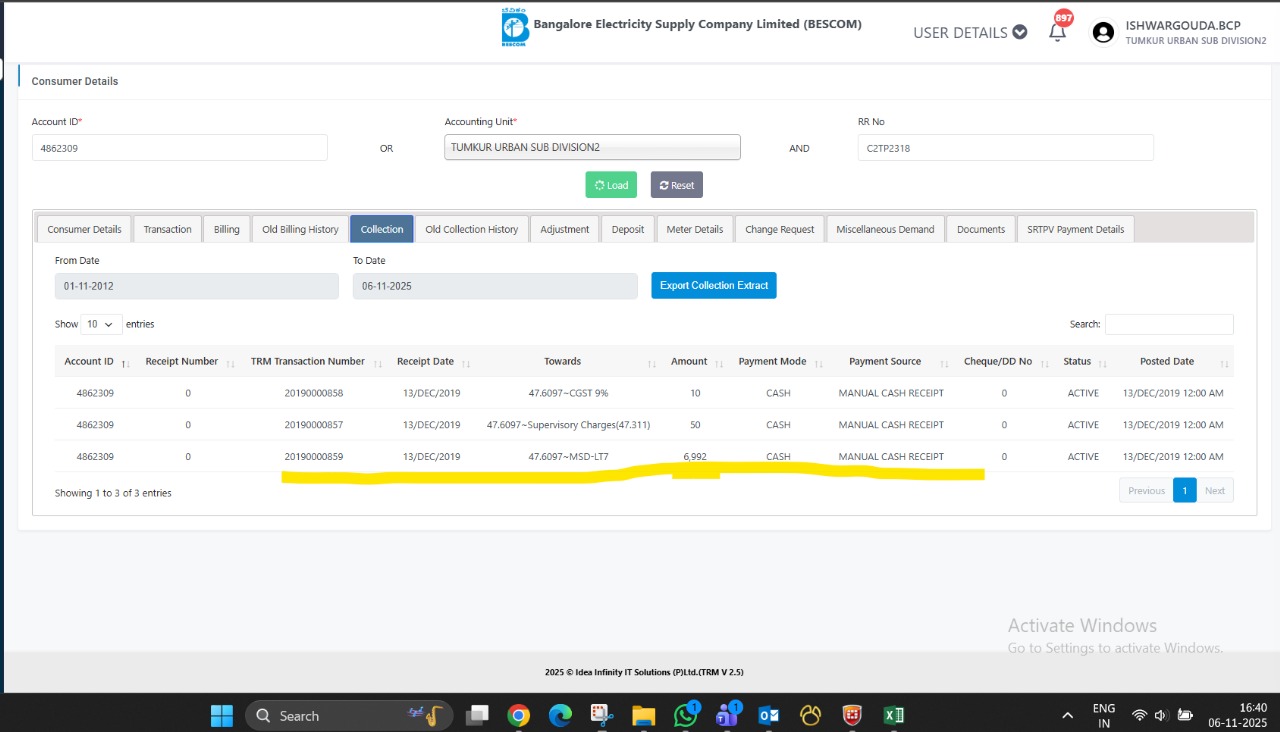1280x732 pixels.
Task: Open the user profile avatar icon
Action: [x=1103, y=33]
